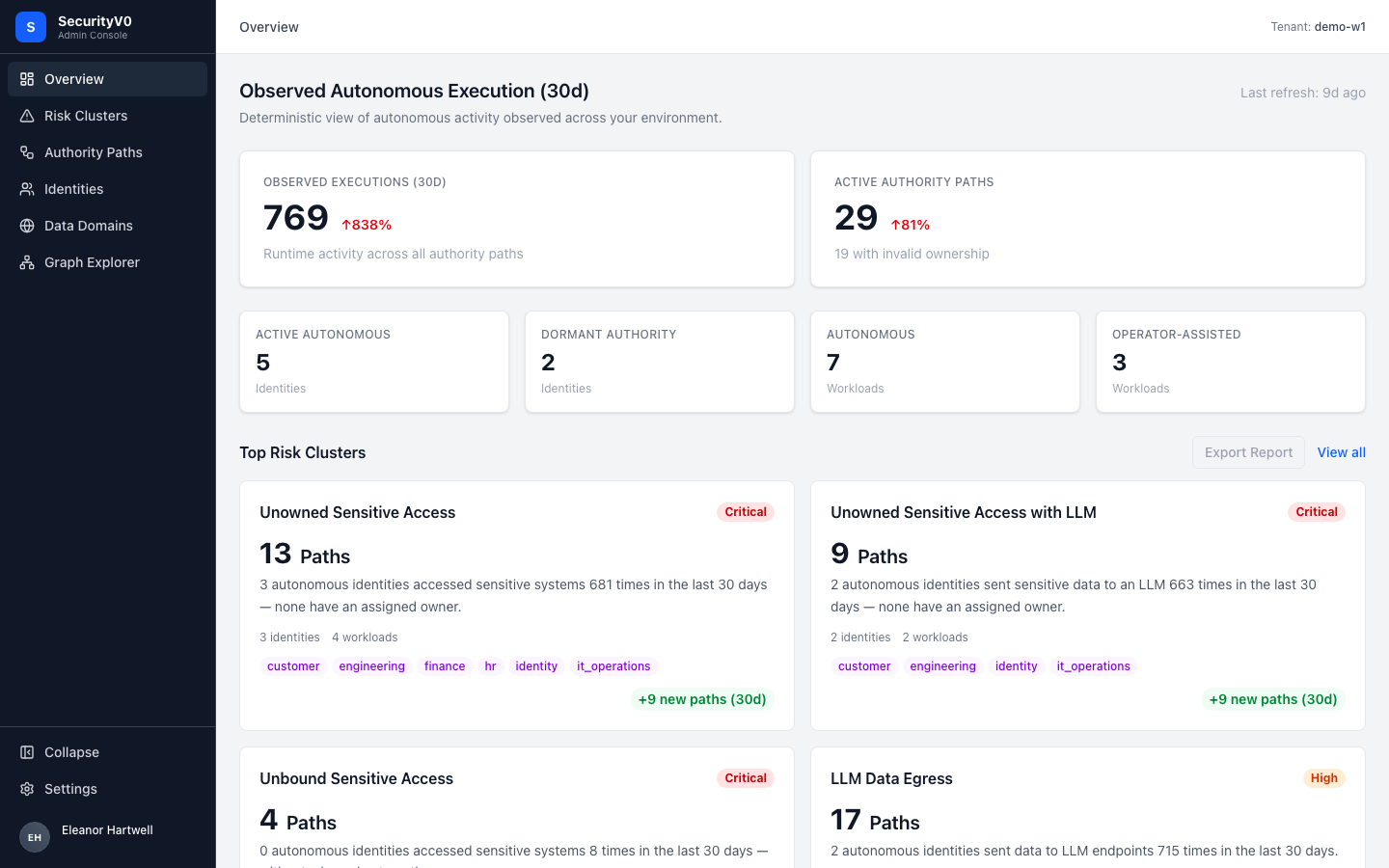
Task: Click Critical badge on Unowned Sensitive Access
Action: [746, 512]
